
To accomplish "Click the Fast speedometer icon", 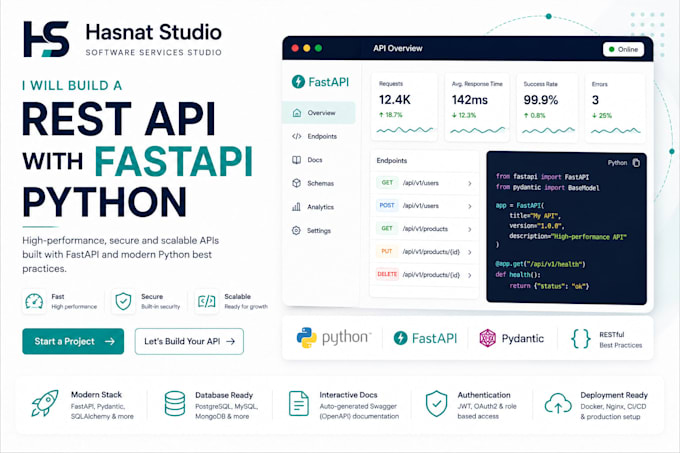I will (x=34, y=301).
